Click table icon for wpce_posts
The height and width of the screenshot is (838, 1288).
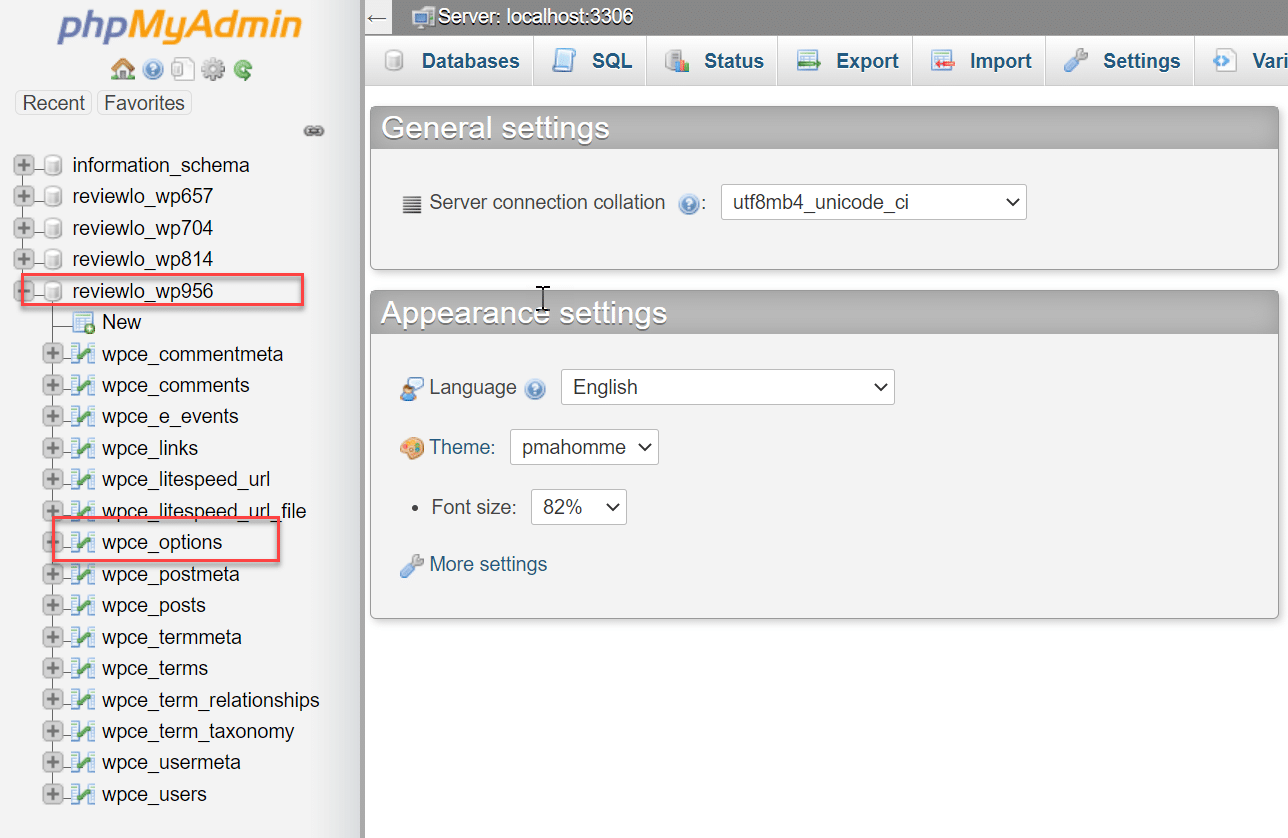click(83, 605)
